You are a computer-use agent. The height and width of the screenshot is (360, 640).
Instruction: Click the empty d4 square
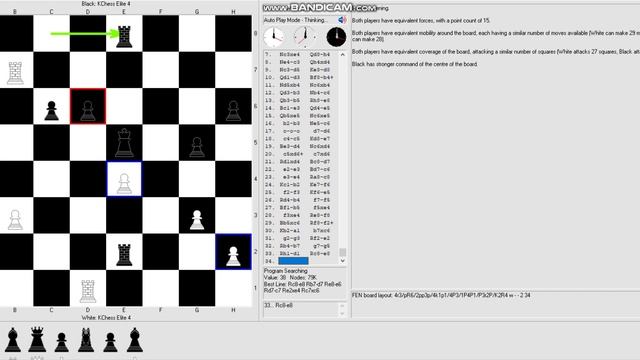coord(88,179)
